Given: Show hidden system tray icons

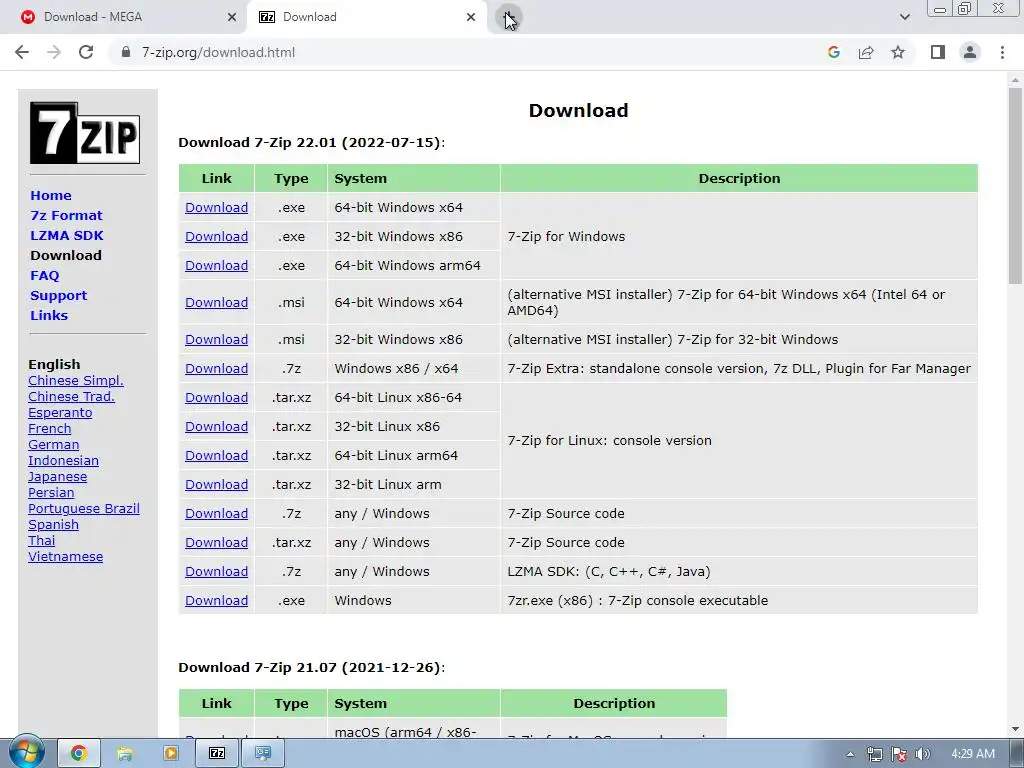Looking at the screenshot, I should [x=850, y=754].
